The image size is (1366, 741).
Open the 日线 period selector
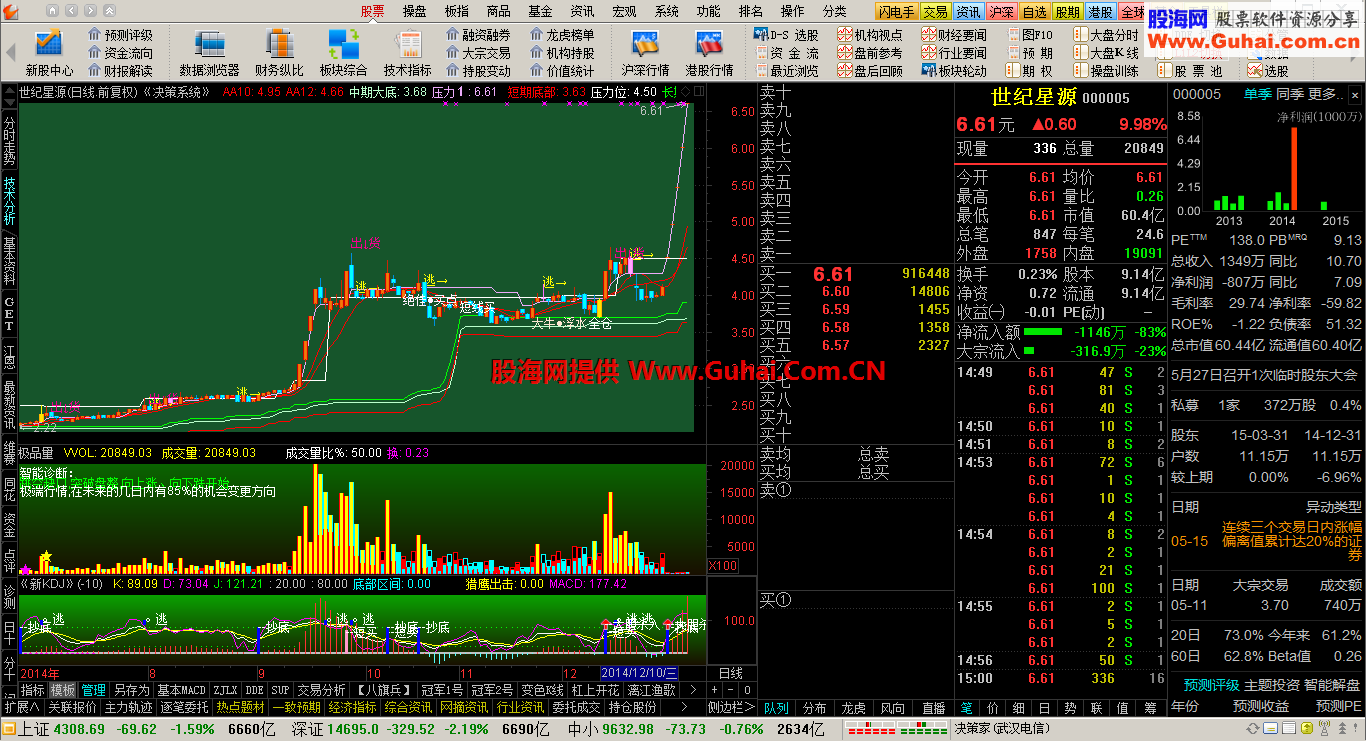pyautogui.click(x=731, y=673)
